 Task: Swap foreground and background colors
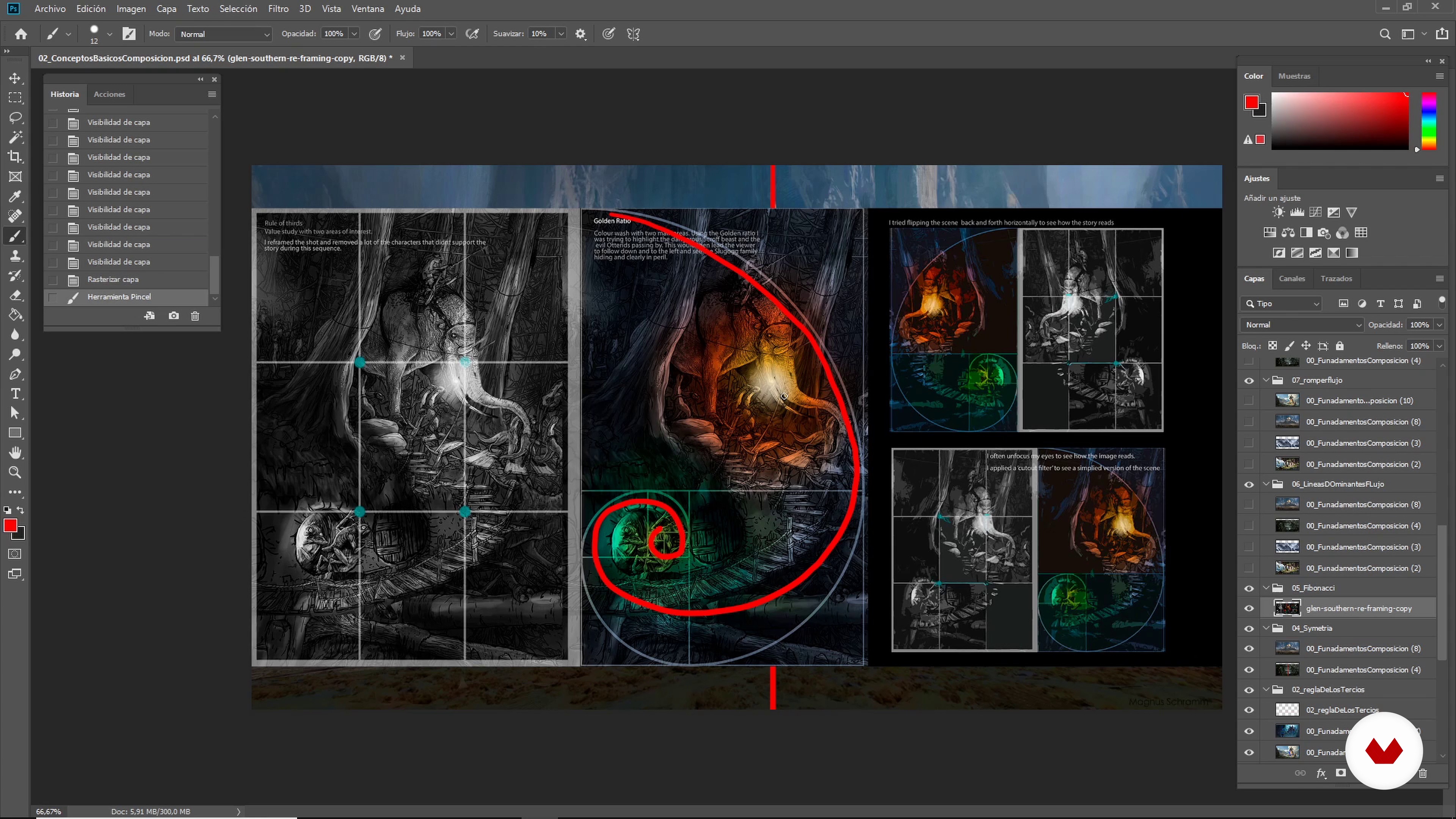point(21,510)
